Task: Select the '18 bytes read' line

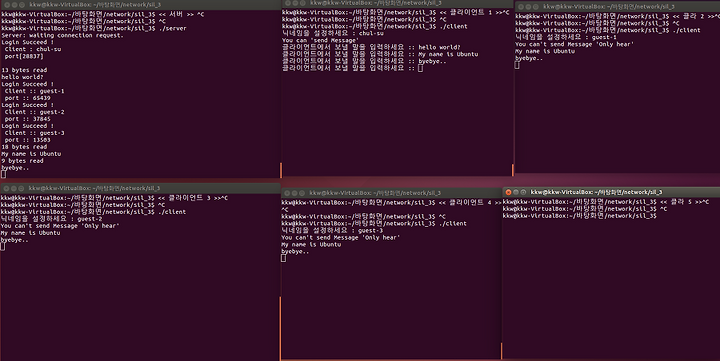Action: coord(24,147)
